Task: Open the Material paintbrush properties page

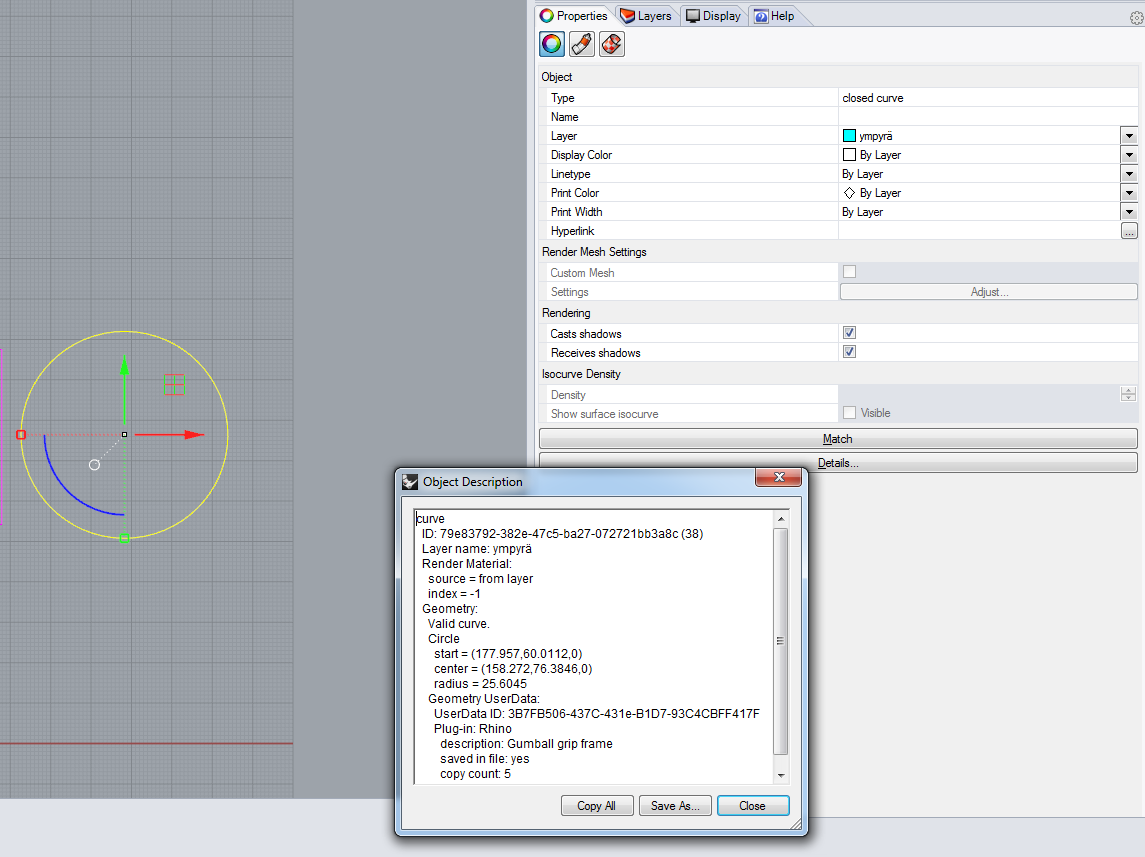Action: tap(582, 45)
